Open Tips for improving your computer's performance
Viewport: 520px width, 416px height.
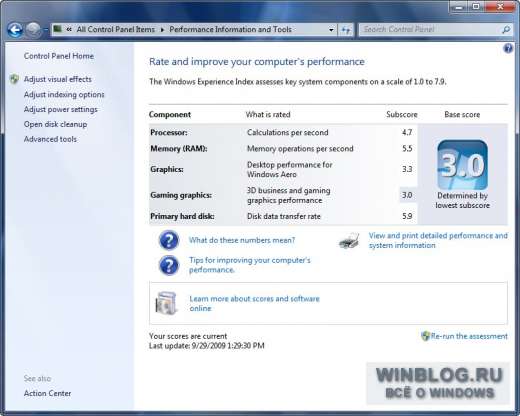(x=250, y=265)
